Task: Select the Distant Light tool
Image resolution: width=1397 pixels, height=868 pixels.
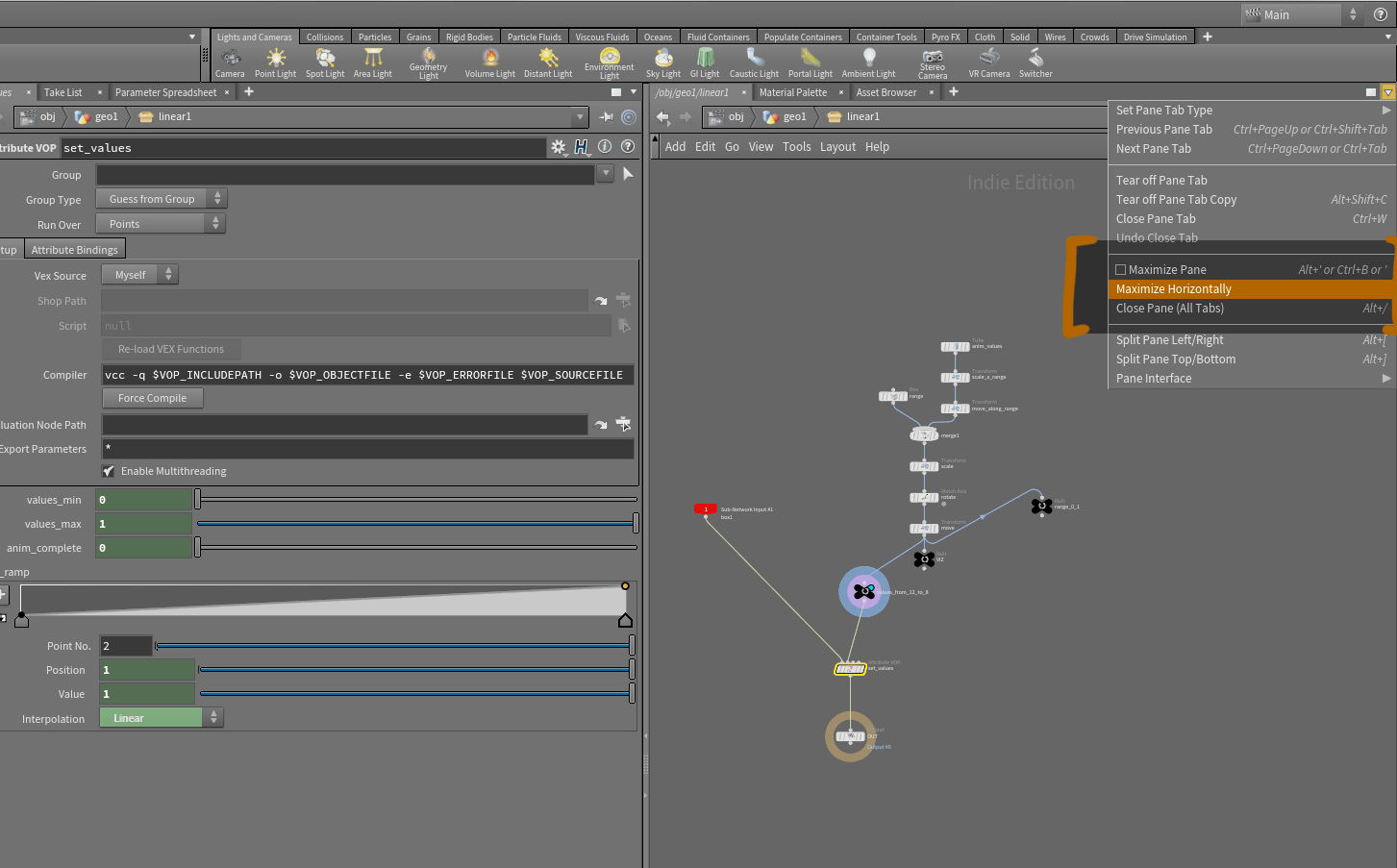Action: click(548, 63)
